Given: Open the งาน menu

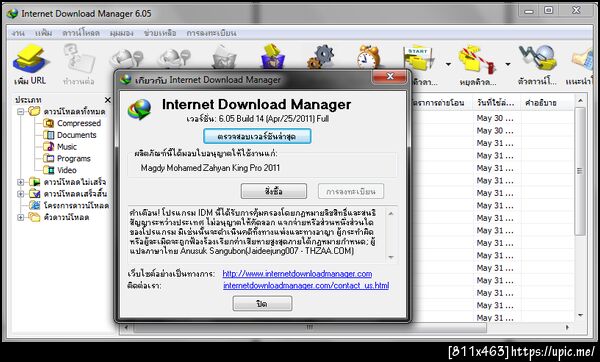Looking at the screenshot, I should [x=18, y=33].
